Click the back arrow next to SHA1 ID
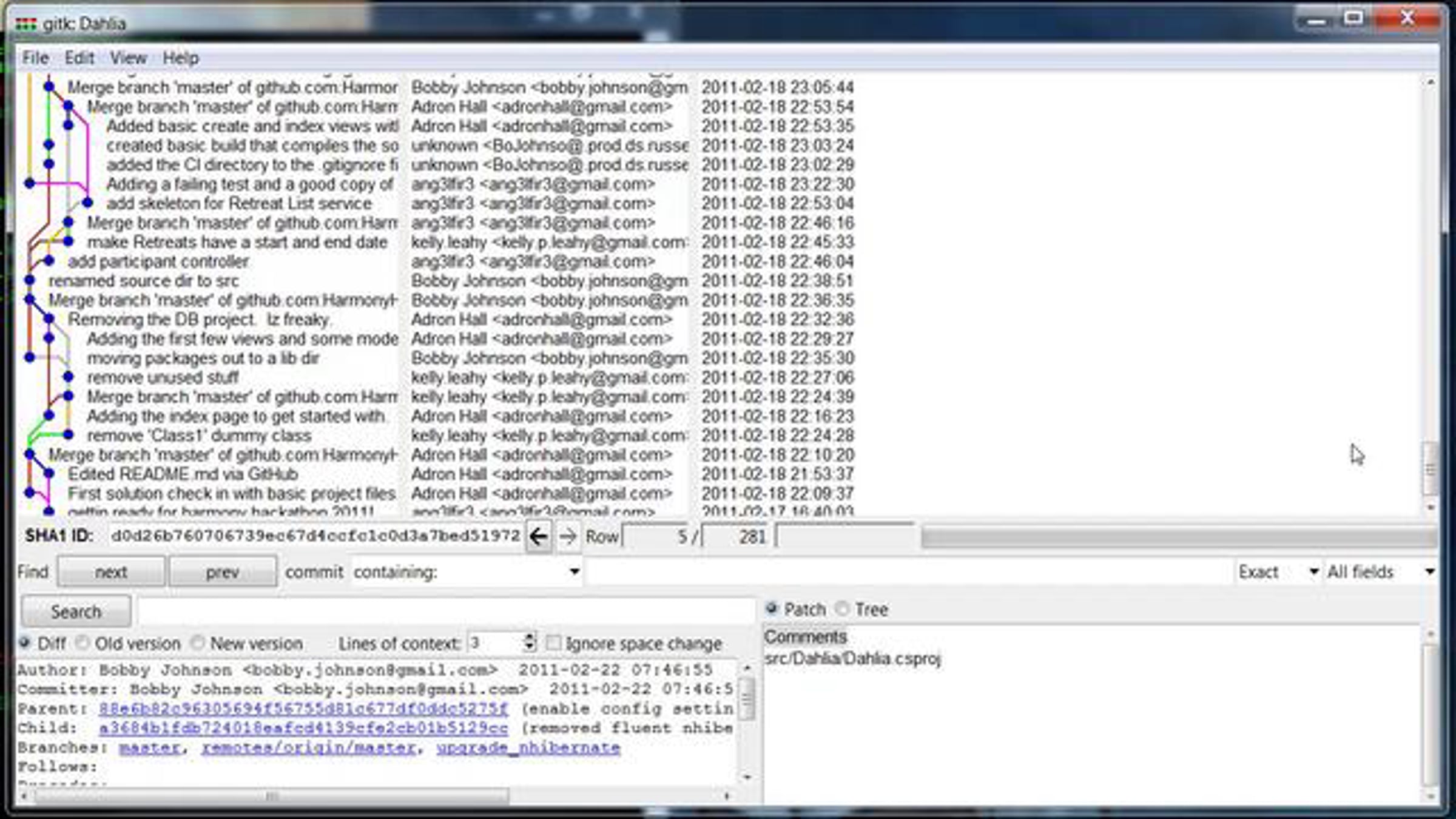Screen dimensions: 1456x819 538,536
